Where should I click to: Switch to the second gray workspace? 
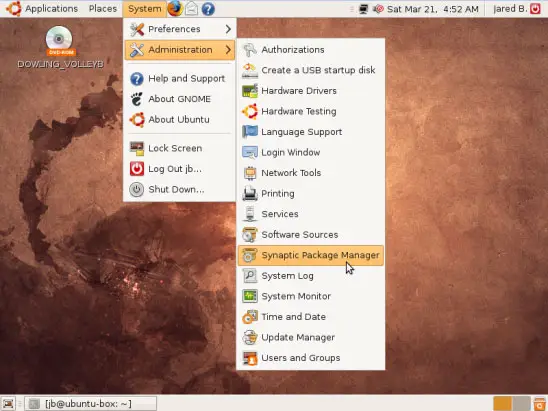pyautogui.click(x=521, y=404)
